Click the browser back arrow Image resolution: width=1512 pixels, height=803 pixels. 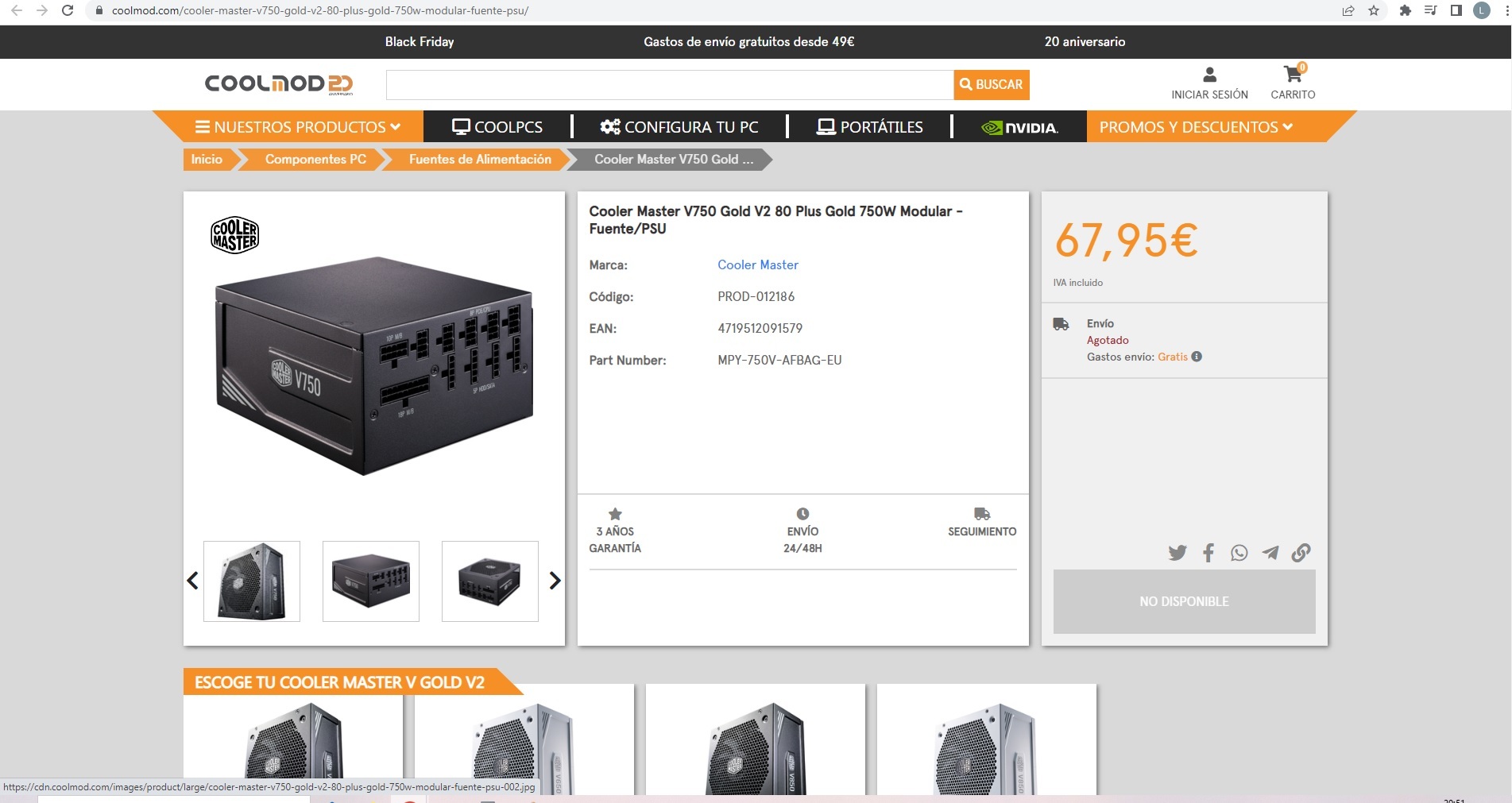16,10
